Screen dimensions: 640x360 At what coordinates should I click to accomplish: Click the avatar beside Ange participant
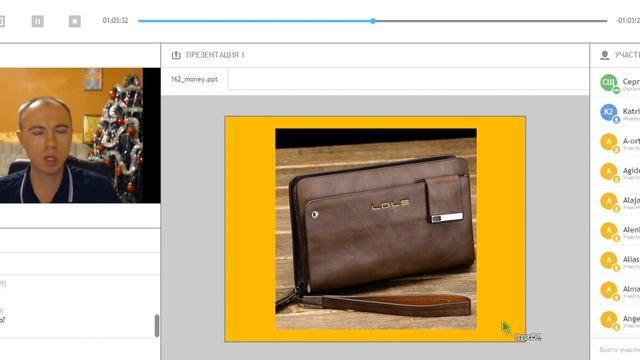609,320
